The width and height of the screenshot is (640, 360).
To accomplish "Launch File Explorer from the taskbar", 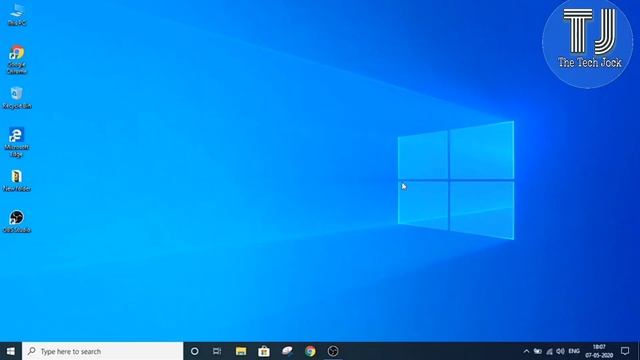I will pos(241,351).
